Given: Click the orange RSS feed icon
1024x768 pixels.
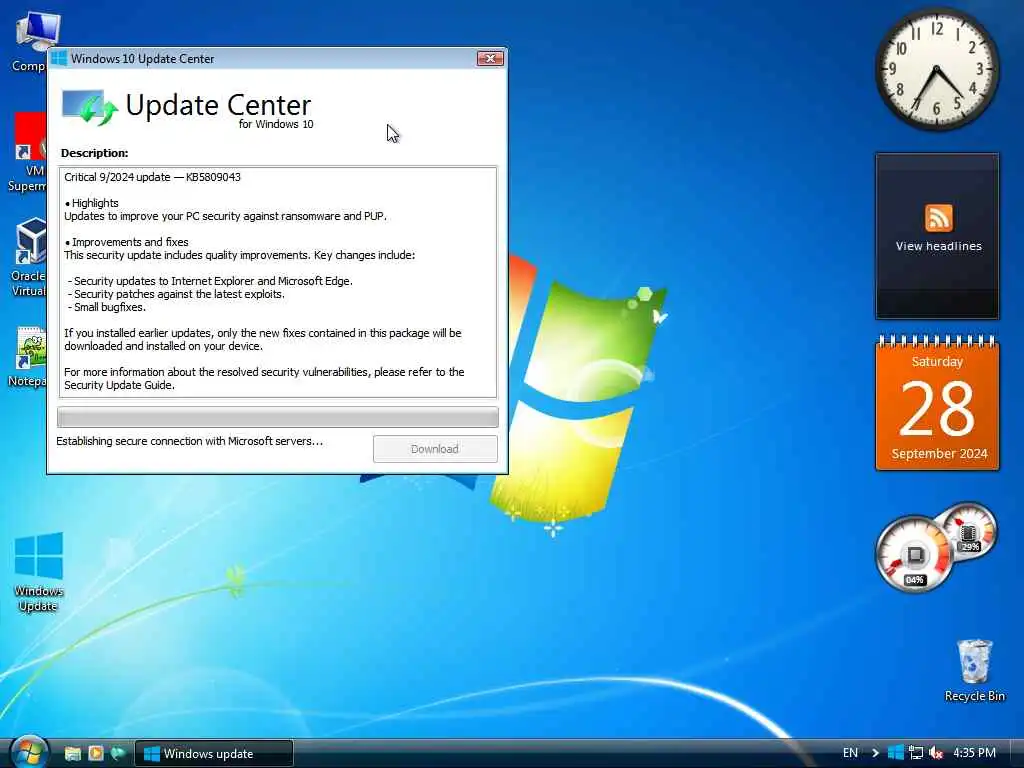Looking at the screenshot, I should [x=938, y=217].
